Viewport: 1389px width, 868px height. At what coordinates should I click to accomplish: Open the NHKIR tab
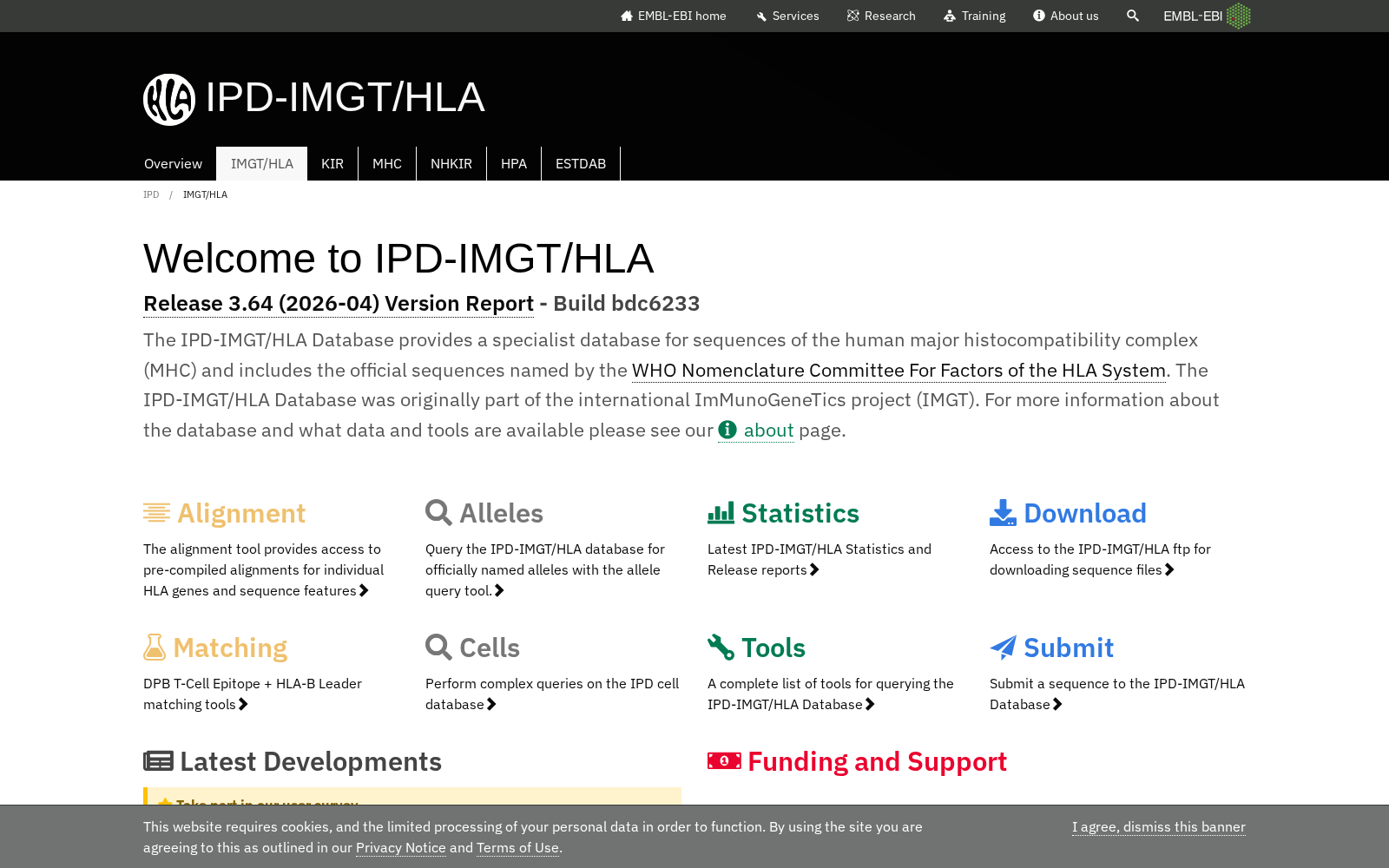pos(451,163)
